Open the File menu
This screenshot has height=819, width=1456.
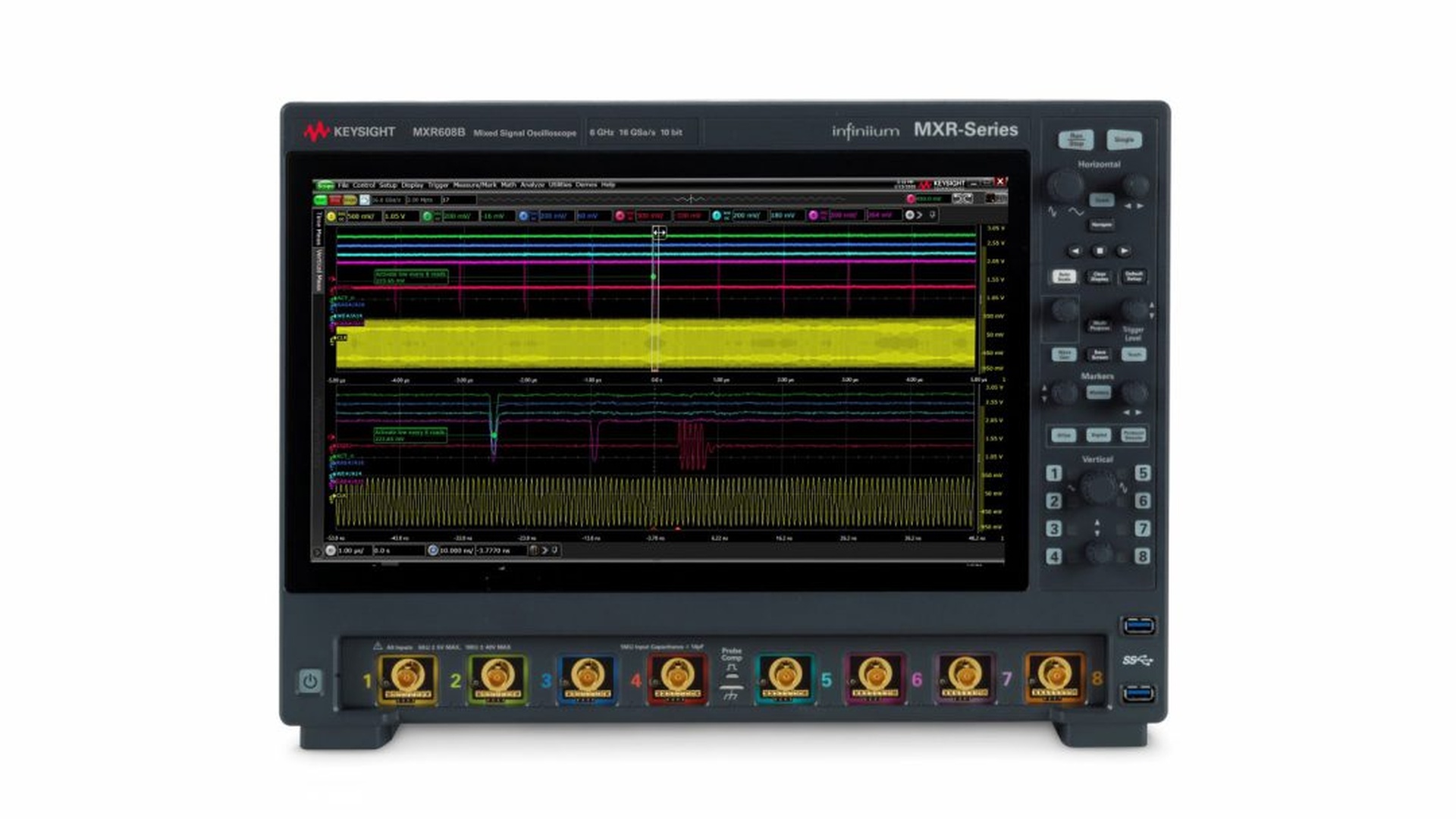coord(344,185)
